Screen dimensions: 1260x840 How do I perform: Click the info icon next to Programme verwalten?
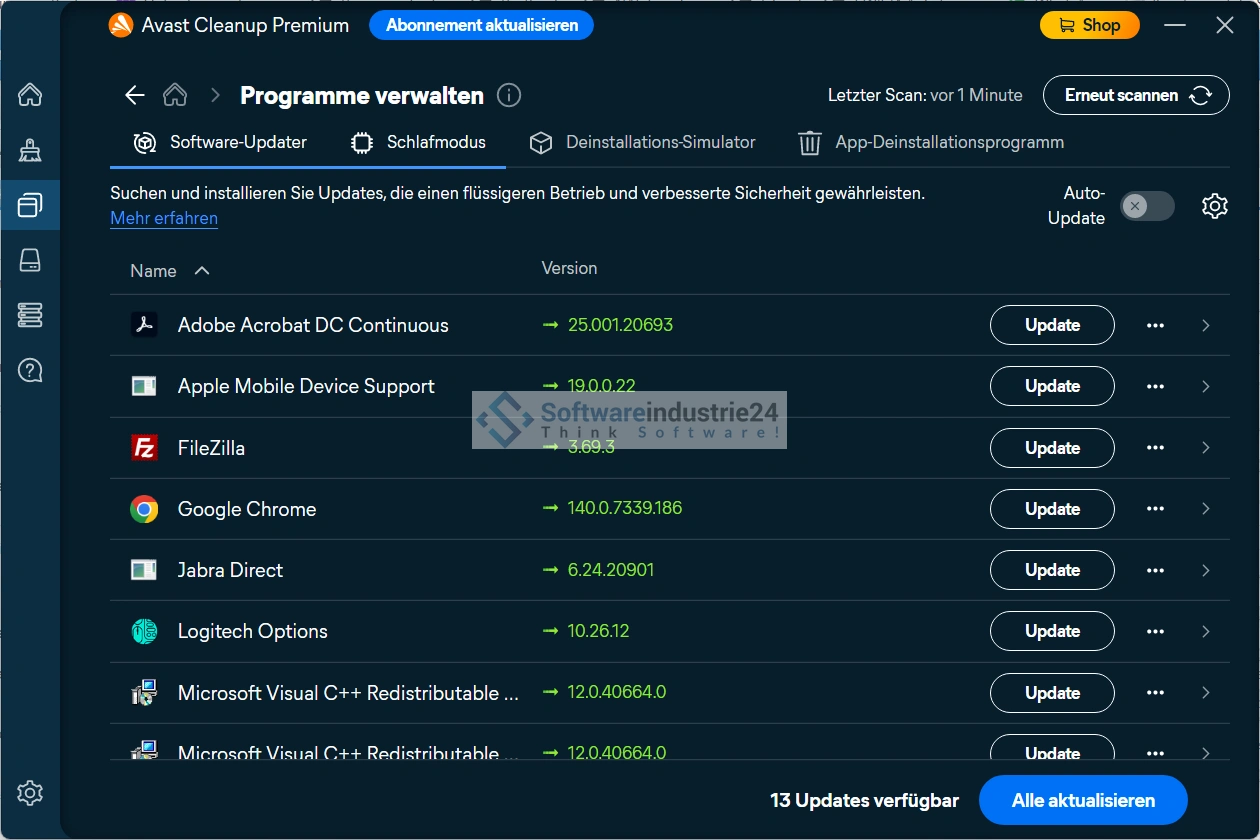(x=509, y=95)
